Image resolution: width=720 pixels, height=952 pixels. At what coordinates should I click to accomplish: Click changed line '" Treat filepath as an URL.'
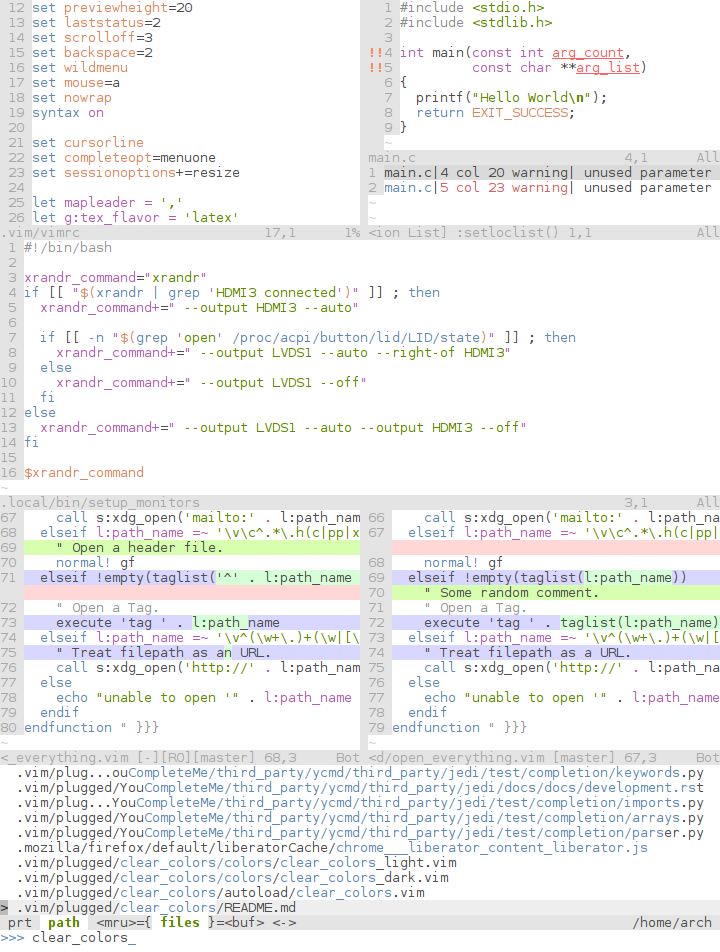click(x=192, y=653)
